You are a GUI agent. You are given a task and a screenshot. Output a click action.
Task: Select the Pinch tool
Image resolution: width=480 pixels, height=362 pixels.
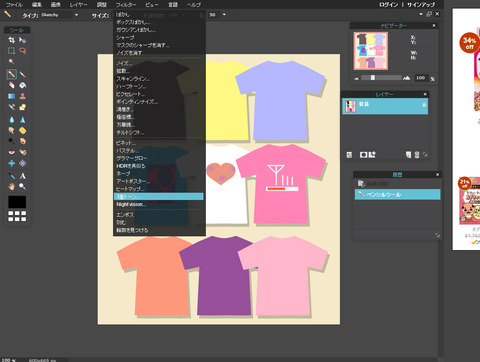[22, 163]
